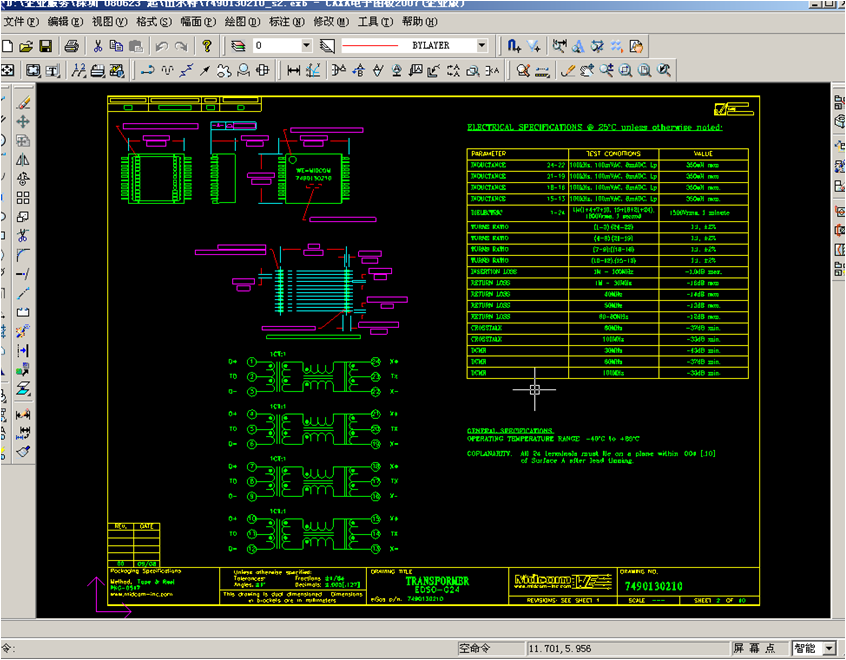Save the drawing using the floppy disk icon
This screenshot has height=660, width=846.
[x=46, y=46]
